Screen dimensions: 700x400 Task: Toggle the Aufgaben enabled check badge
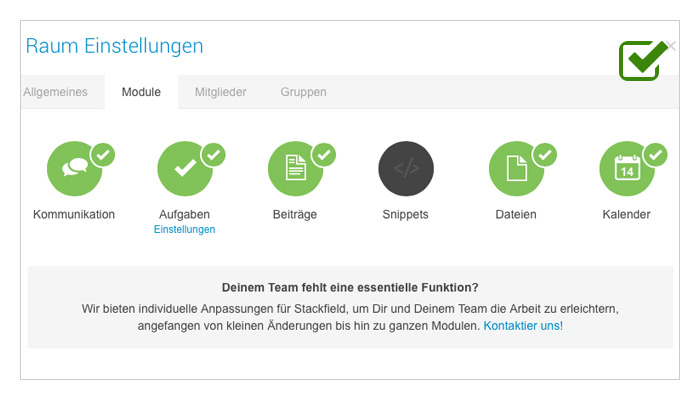(213, 155)
